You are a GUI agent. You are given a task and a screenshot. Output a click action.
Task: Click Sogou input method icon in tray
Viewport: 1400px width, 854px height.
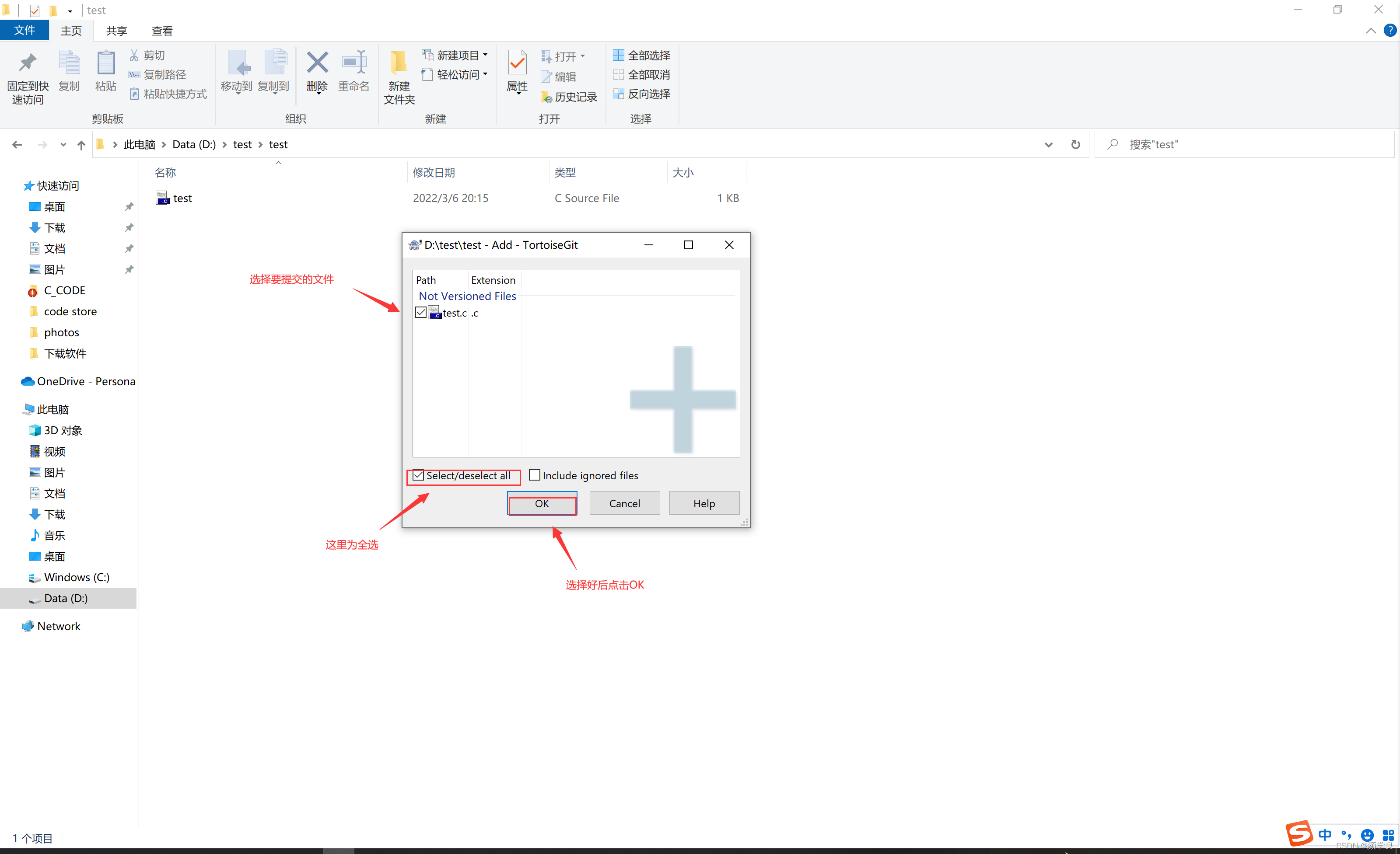(x=1299, y=833)
